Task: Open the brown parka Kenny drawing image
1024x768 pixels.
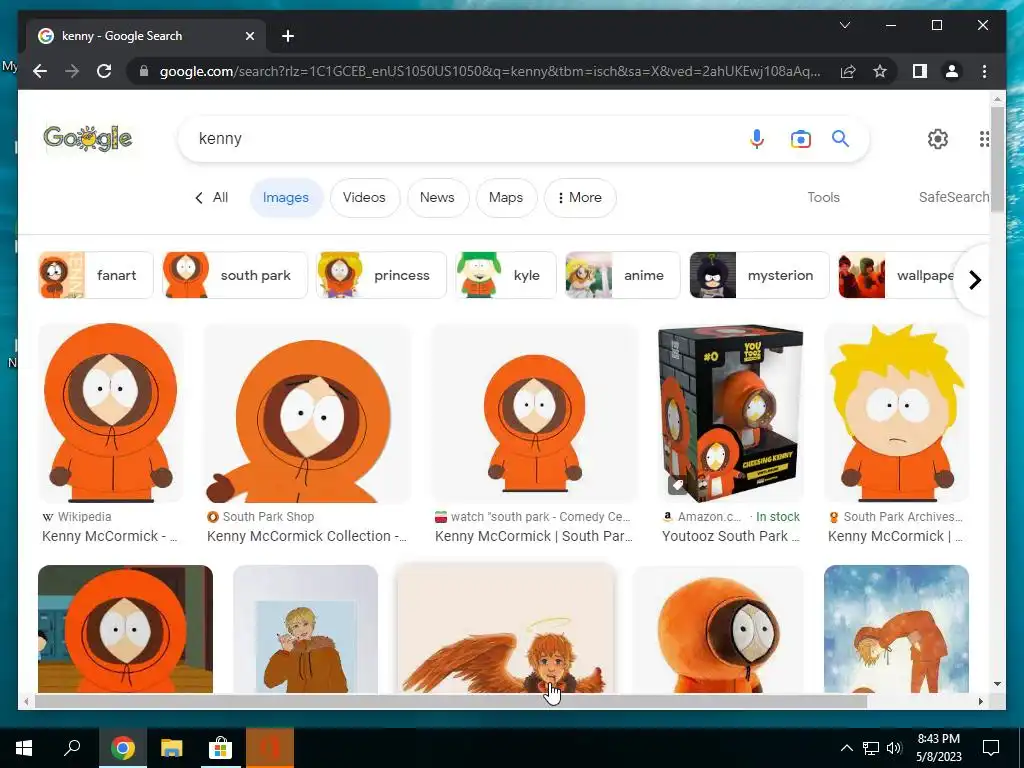Action: point(306,628)
